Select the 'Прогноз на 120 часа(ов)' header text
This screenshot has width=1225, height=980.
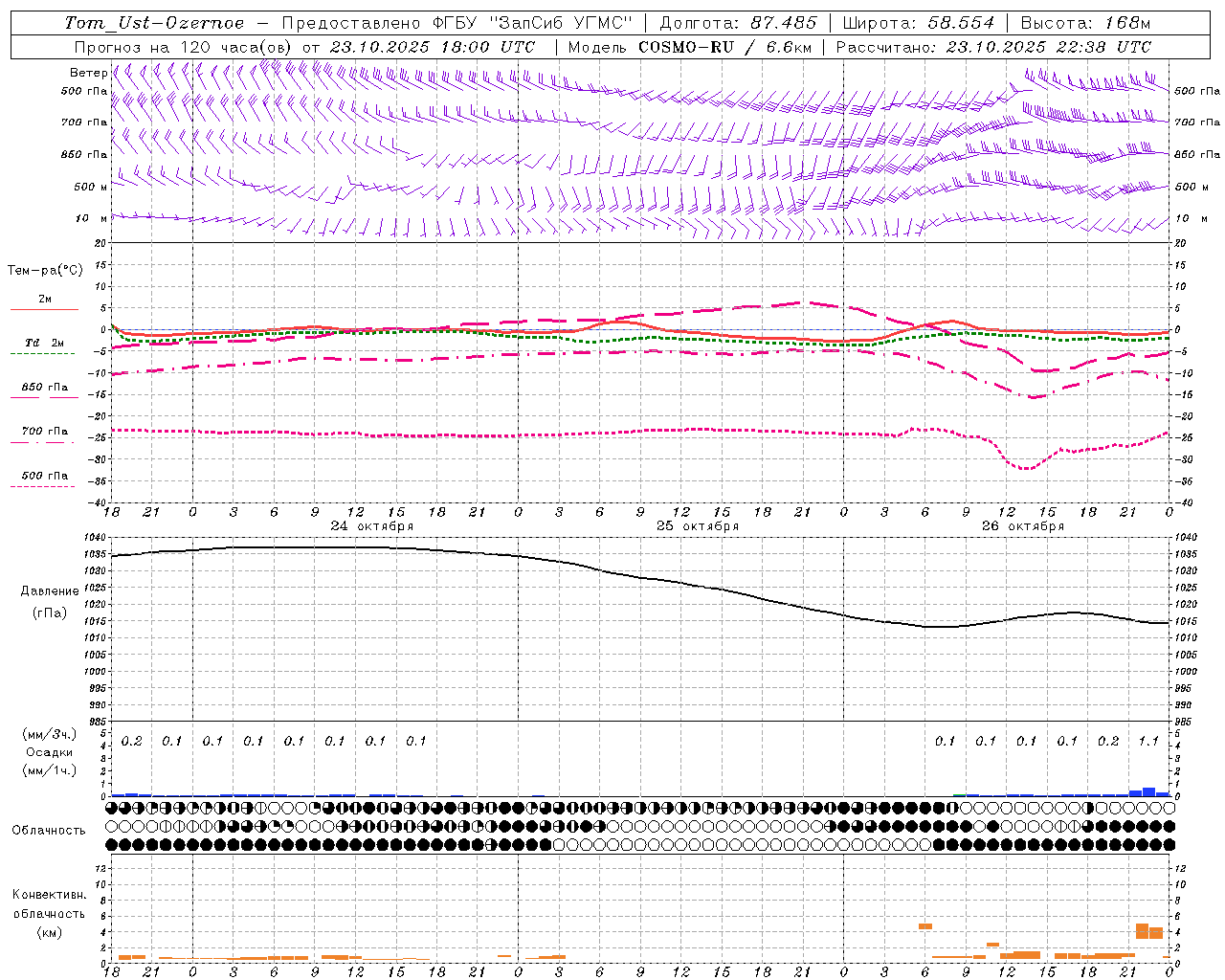pyautogui.click(x=184, y=47)
